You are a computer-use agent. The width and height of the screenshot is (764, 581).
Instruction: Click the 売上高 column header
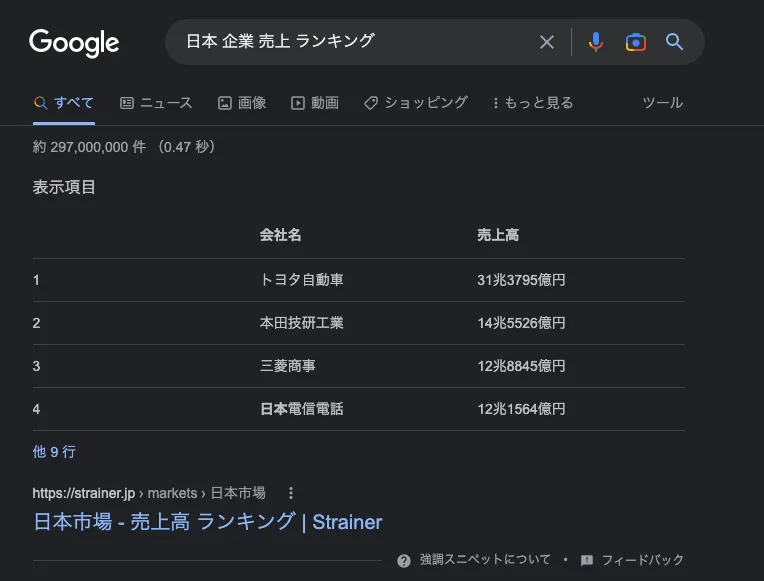point(498,235)
